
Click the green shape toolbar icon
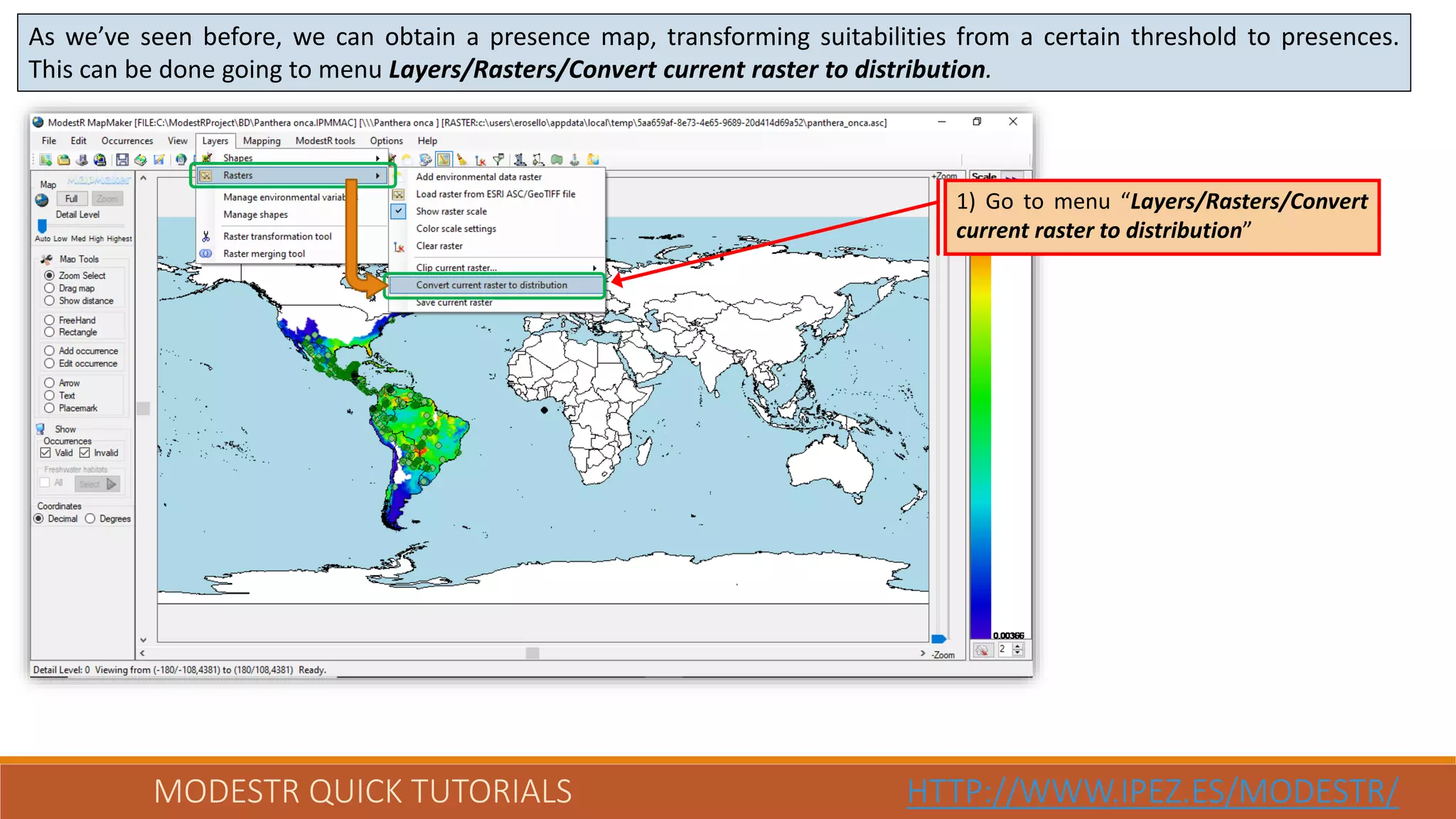tap(557, 159)
